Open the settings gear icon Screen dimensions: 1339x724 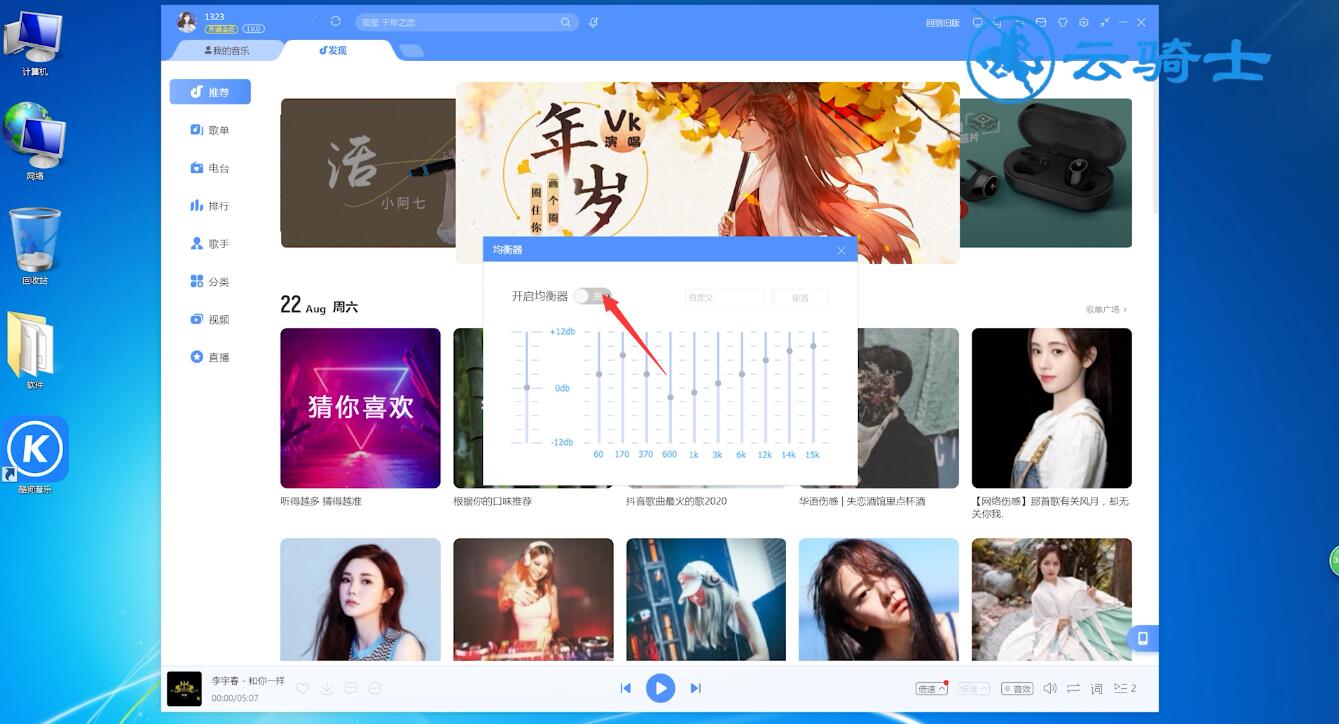click(1083, 22)
